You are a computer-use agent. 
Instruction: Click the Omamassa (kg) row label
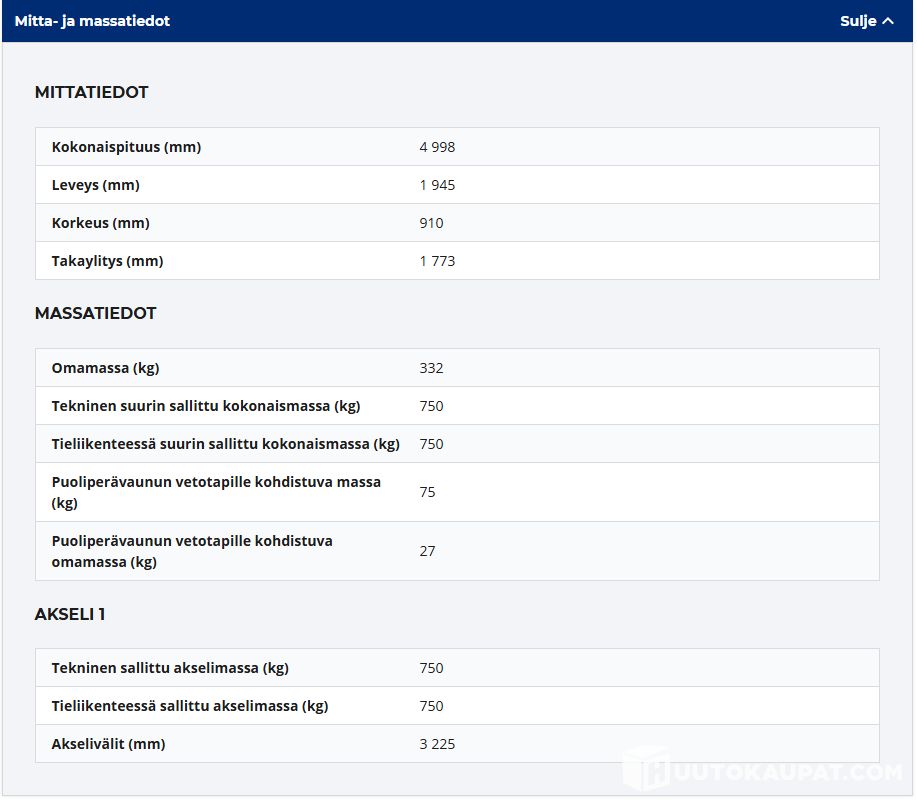[x=105, y=368]
